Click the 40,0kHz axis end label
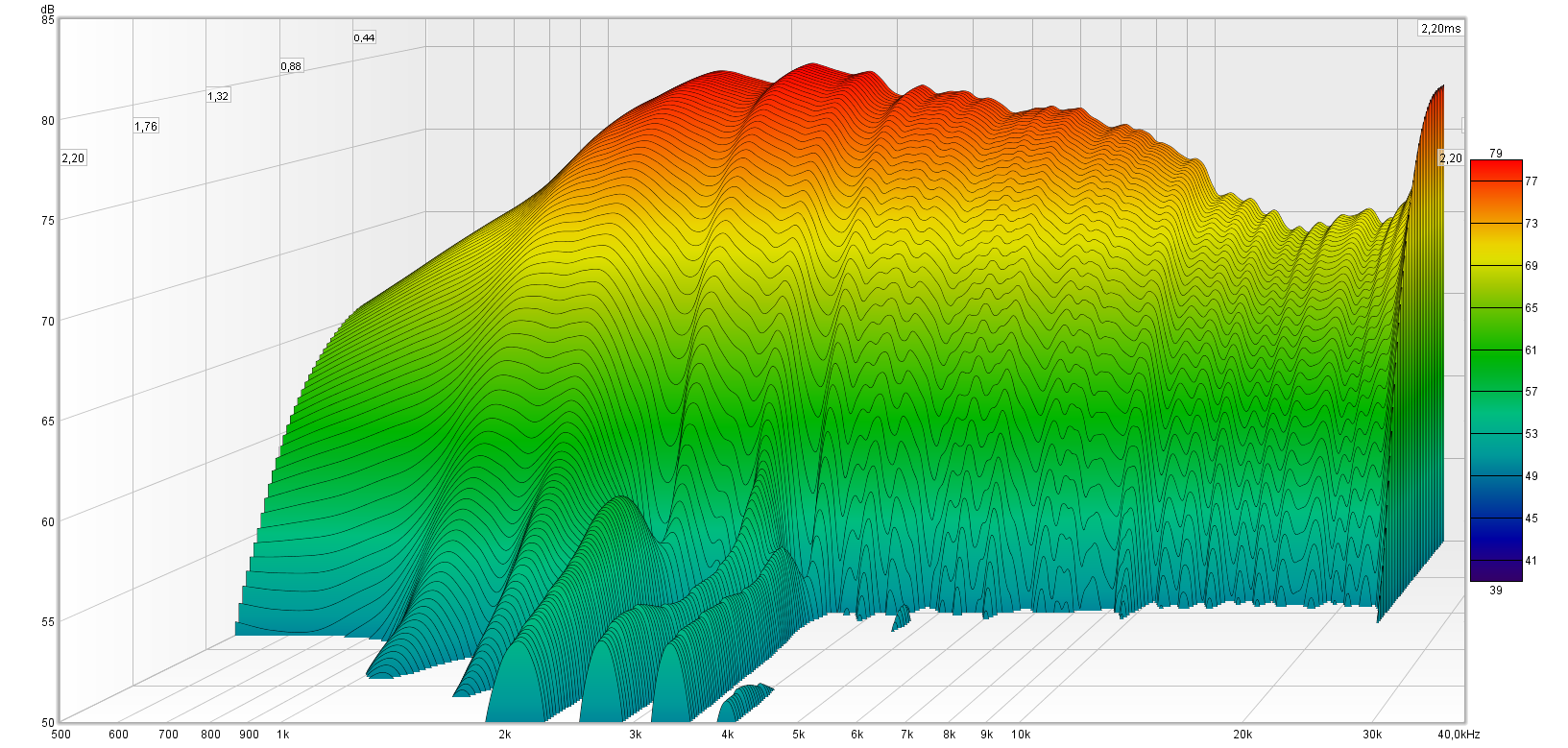This screenshot has height=748, width=1568. point(1459,735)
